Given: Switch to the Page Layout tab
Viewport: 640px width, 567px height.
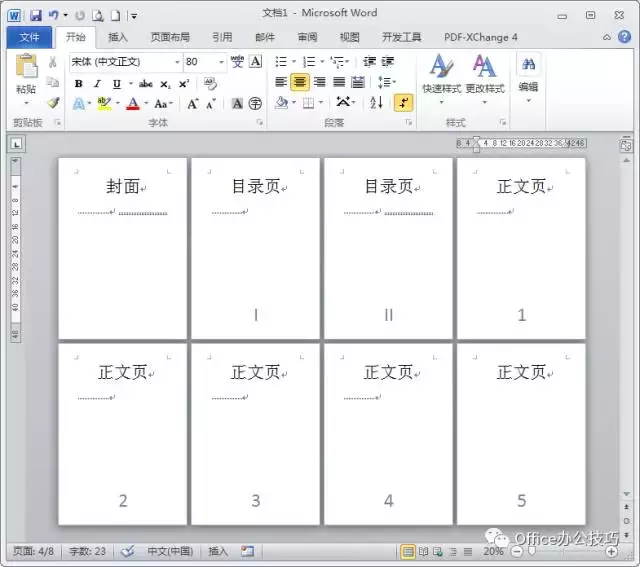Looking at the screenshot, I should pos(170,37).
